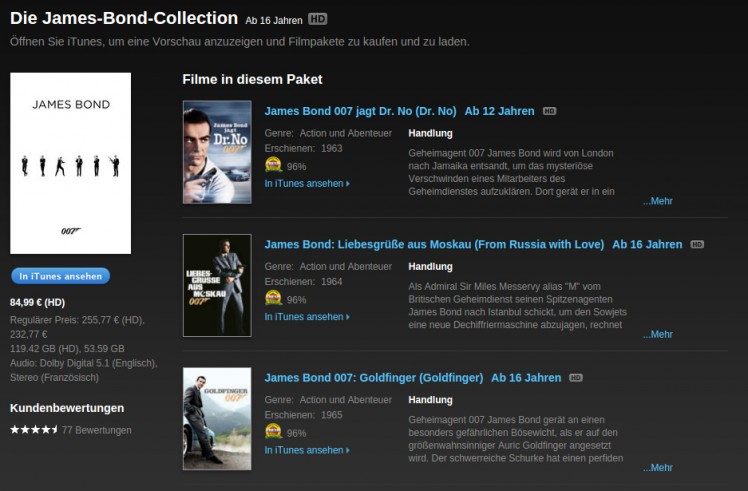The image size is (748, 491).
Task: Open the James Bond 007 jagt Dr. No title
Action: 360,111
